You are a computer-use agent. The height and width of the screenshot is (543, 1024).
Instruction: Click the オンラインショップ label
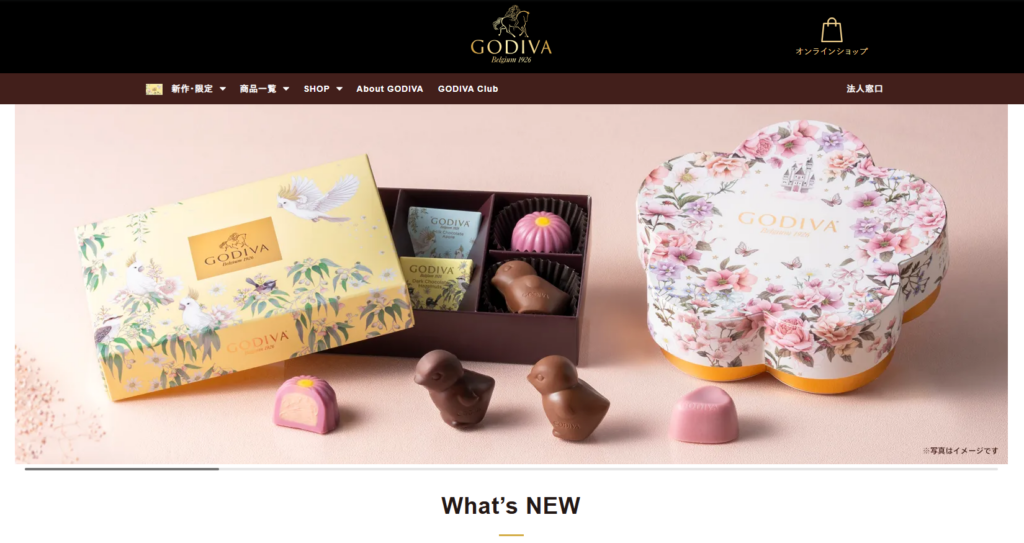click(x=831, y=51)
